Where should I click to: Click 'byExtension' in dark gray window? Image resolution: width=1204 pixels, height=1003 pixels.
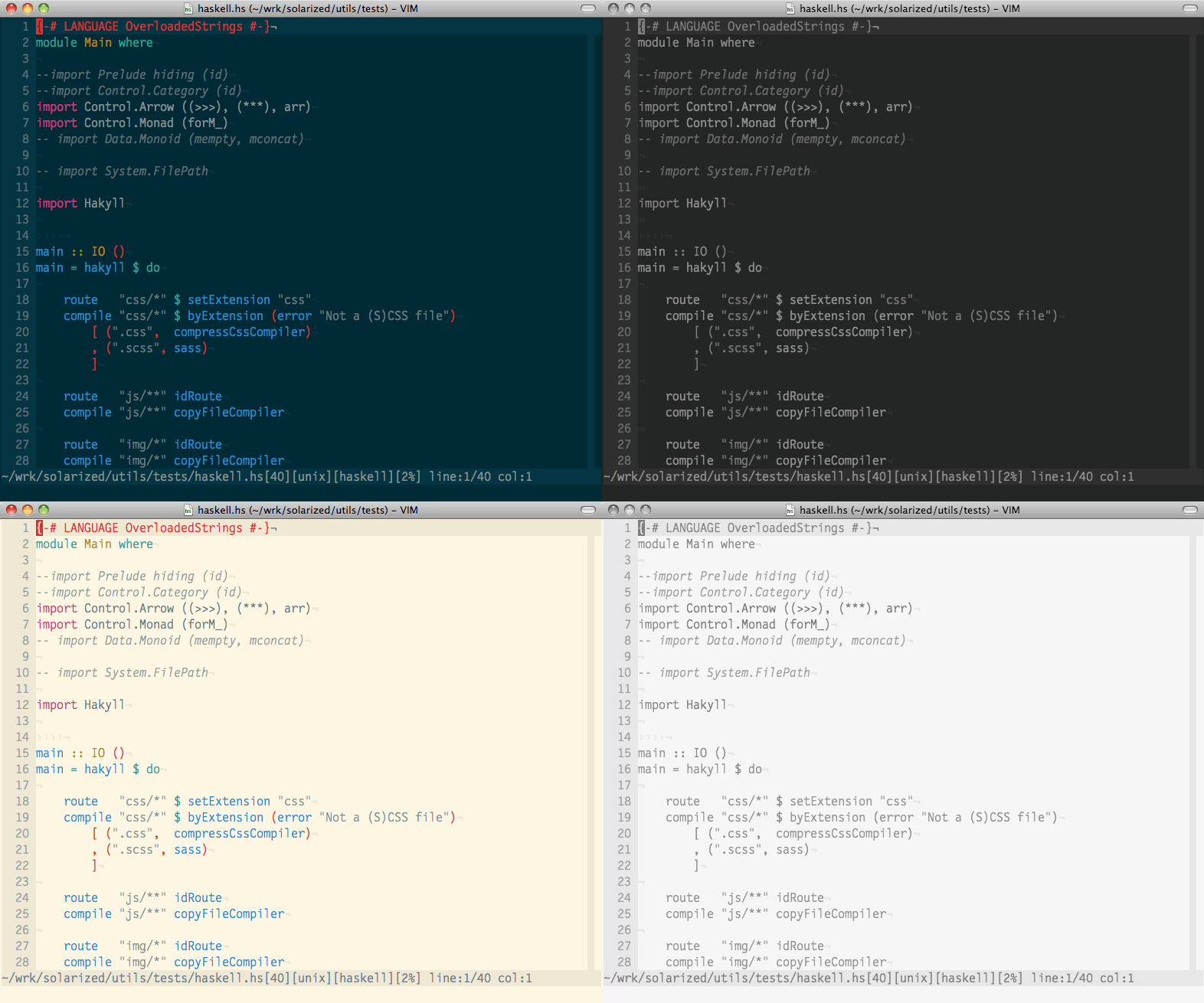pos(827,315)
